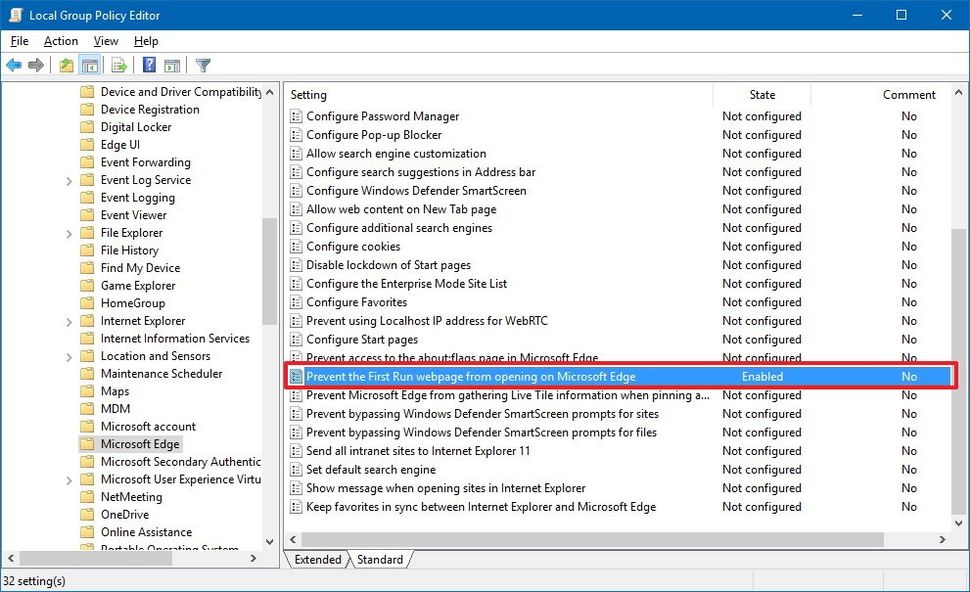The image size is (970, 592).
Task: Click the scroll icon beside Configure Password Manager
Action: coord(296,116)
